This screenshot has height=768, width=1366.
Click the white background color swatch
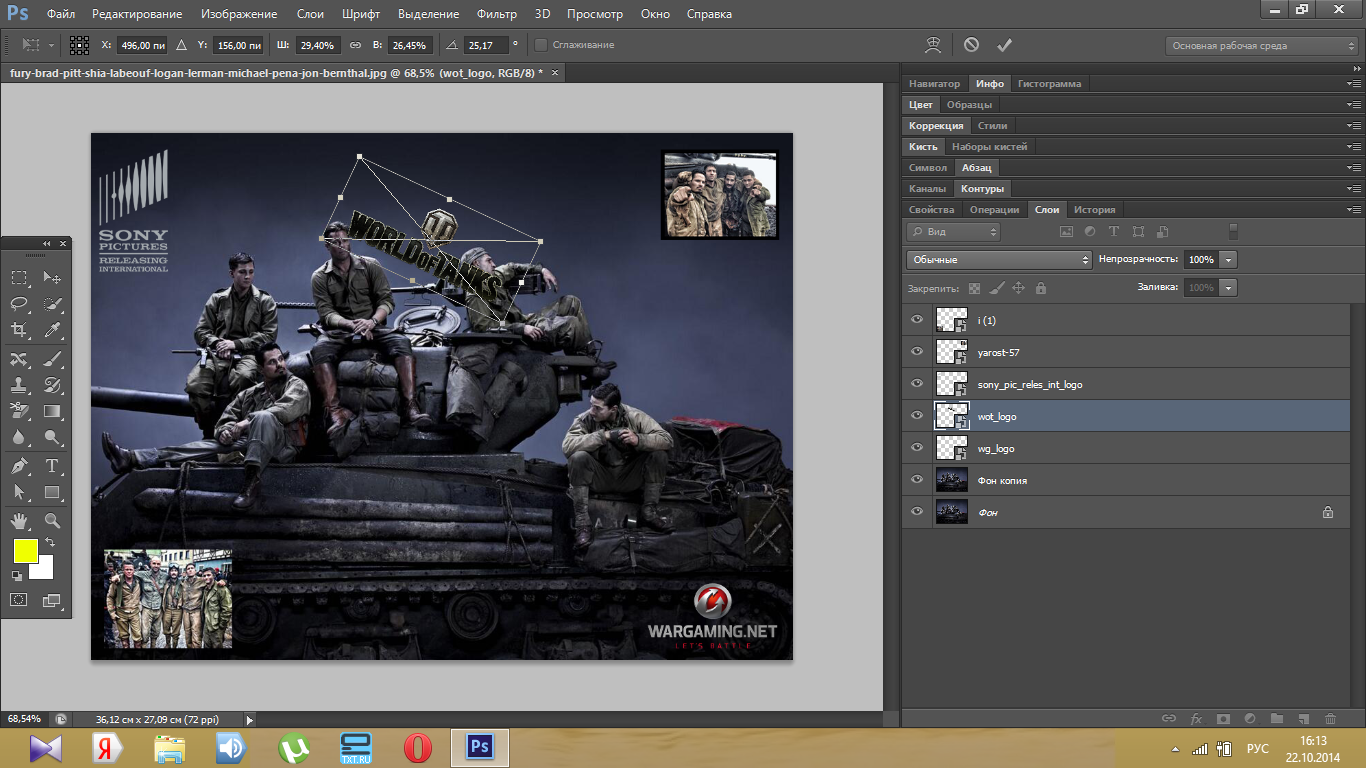pos(44,569)
